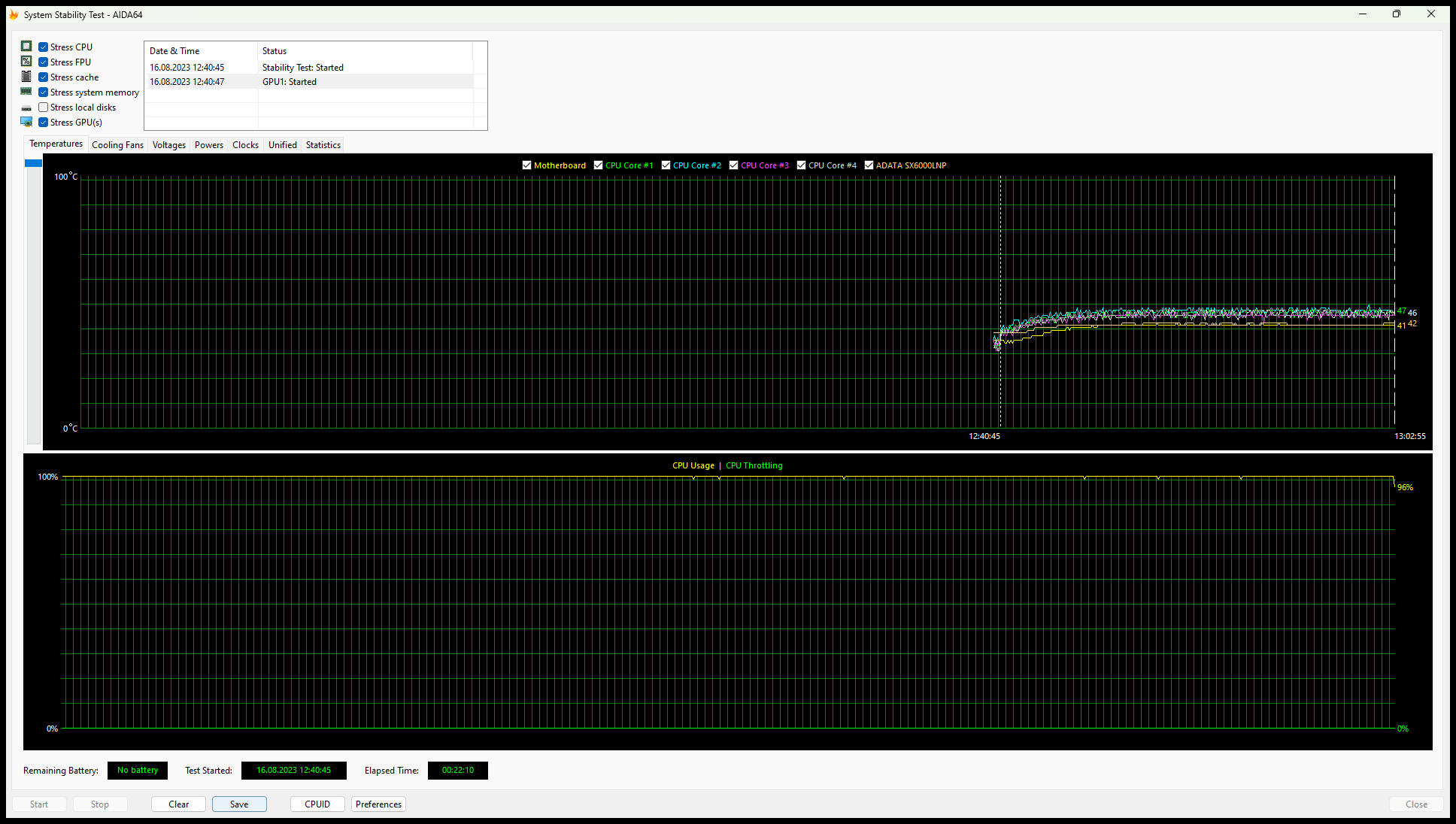1456x824 pixels.
Task: Select the Statistics tab
Action: (323, 144)
